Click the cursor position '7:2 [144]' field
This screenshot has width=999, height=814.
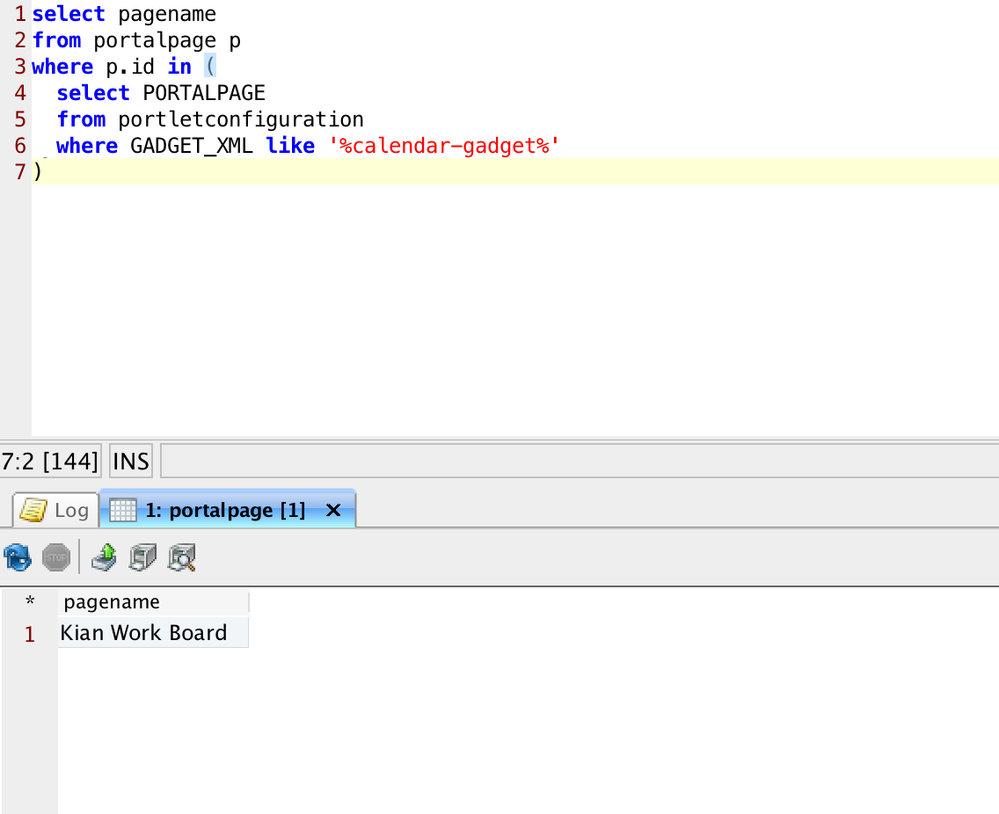pyautogui.click(x=50, y=461)
